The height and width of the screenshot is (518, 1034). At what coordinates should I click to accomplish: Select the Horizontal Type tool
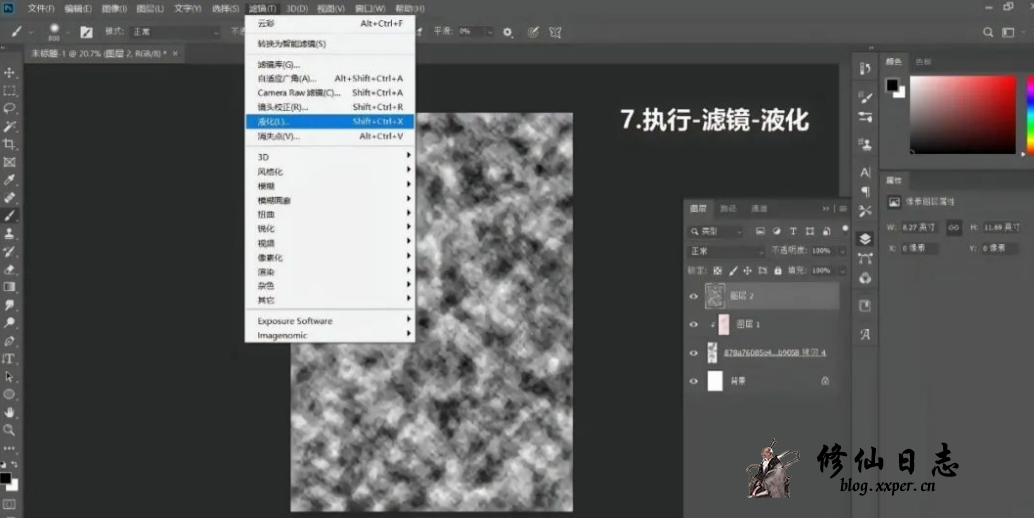[10, 358]
